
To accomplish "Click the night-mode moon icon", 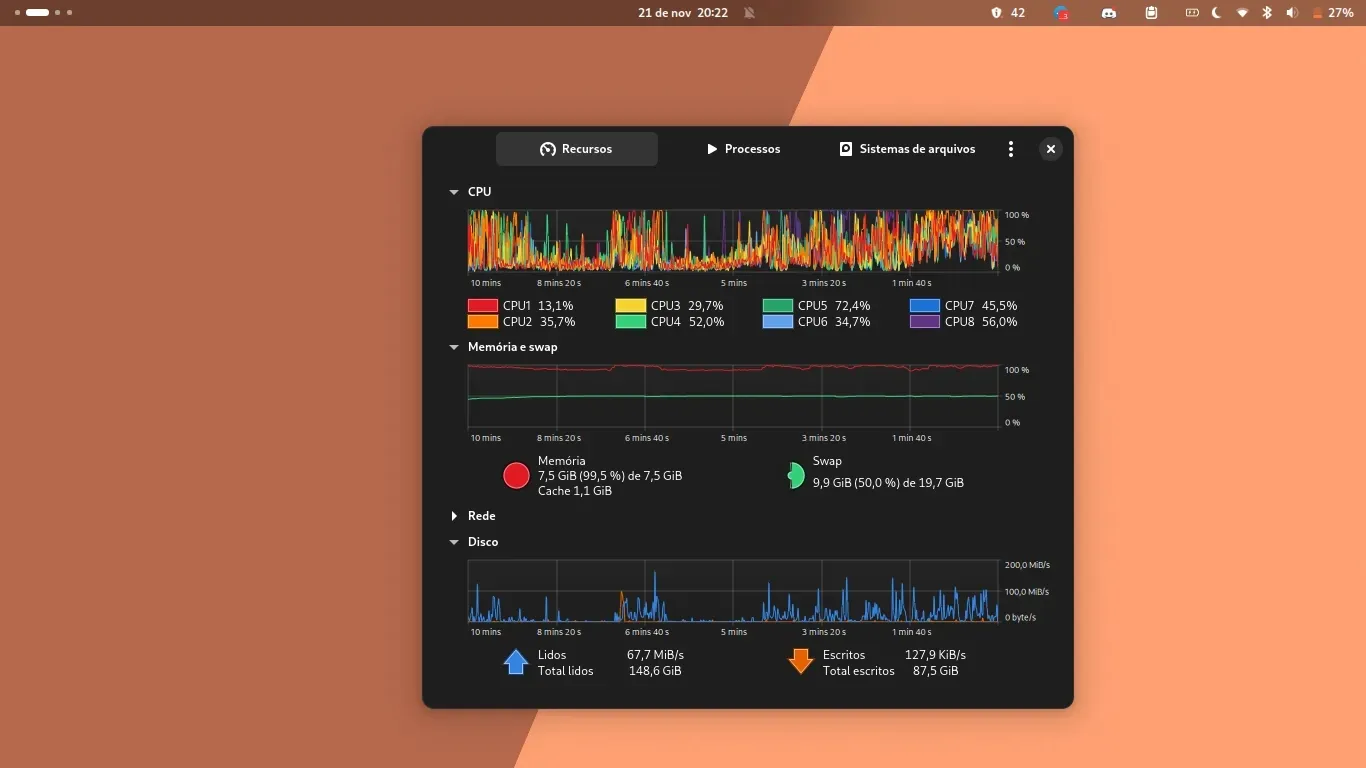I will click(1217, 13).
